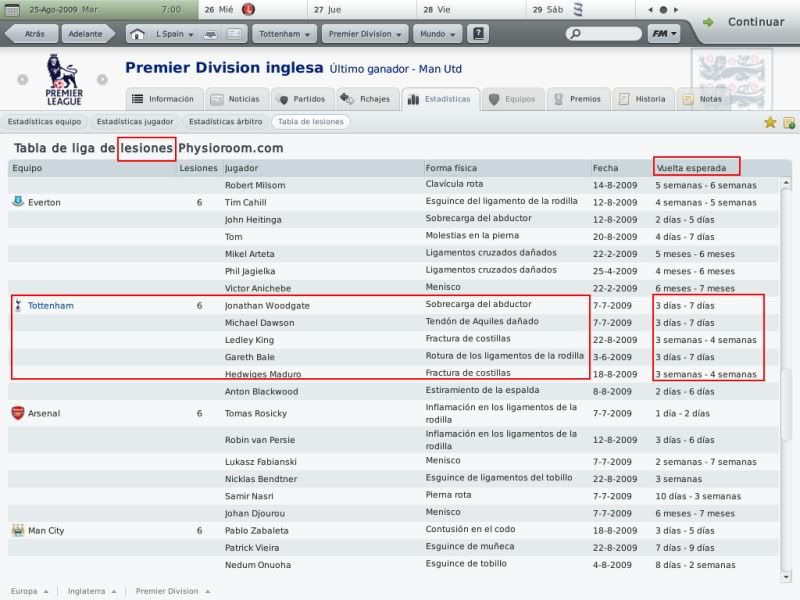Go to next competition with right round arrow

(x=102, y=80)
